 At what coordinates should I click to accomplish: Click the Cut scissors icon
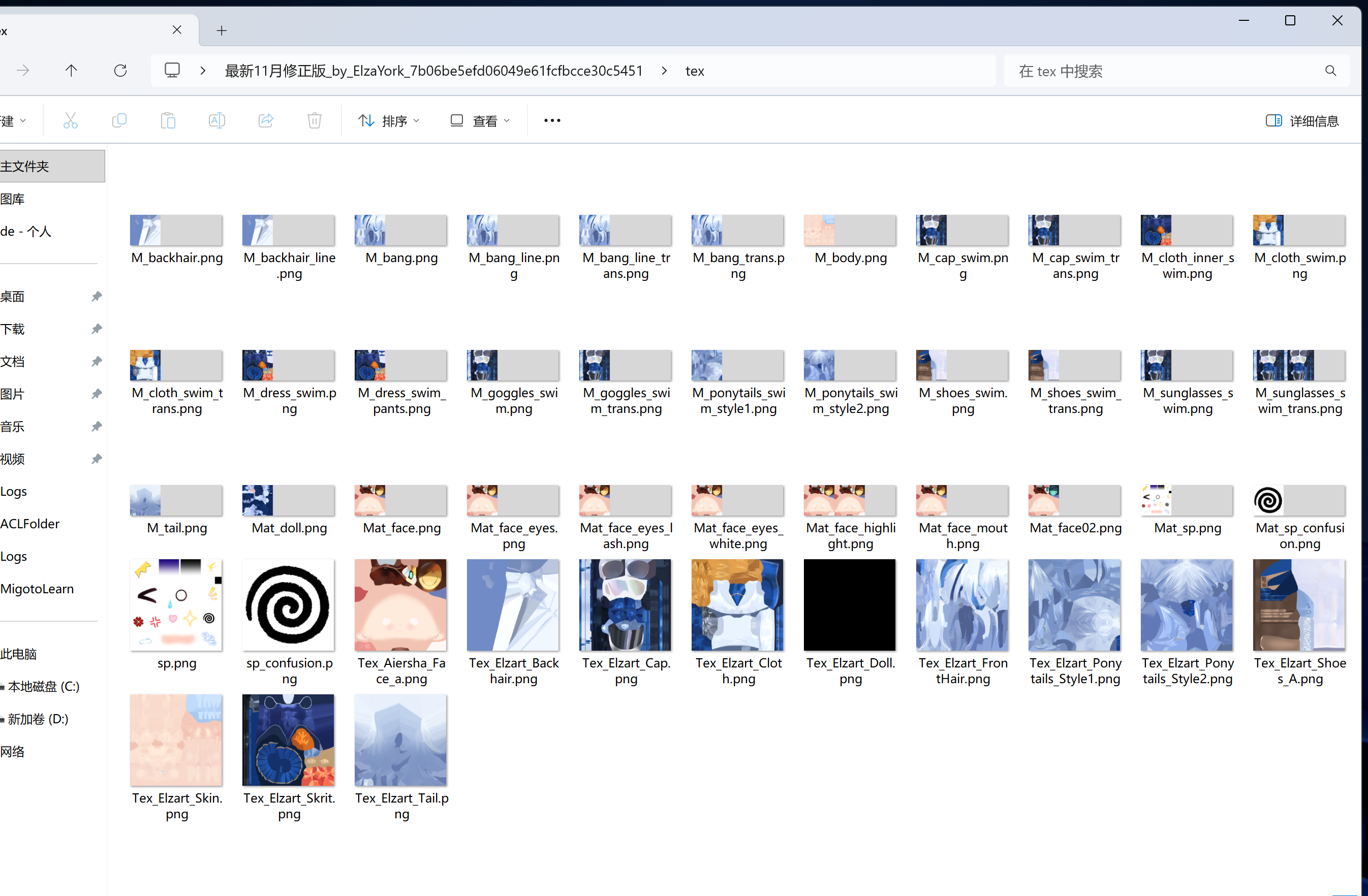[70, 120]
